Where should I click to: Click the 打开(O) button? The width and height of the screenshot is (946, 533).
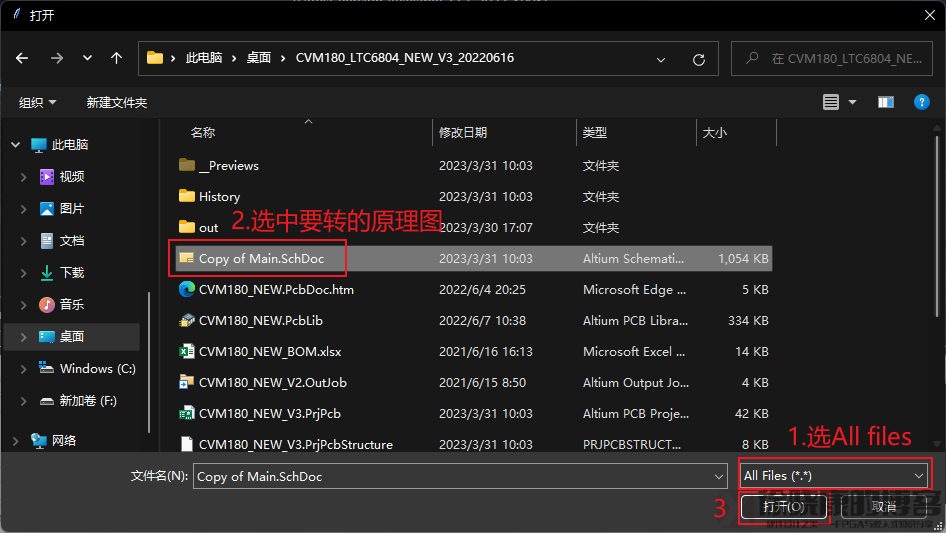click(x=783, y=507)
